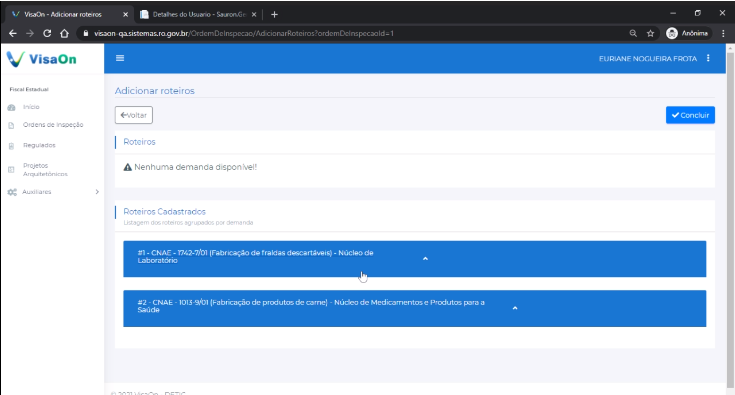Restore down the browser window
This screenshot has height=395, width=735.
[698, 13]
